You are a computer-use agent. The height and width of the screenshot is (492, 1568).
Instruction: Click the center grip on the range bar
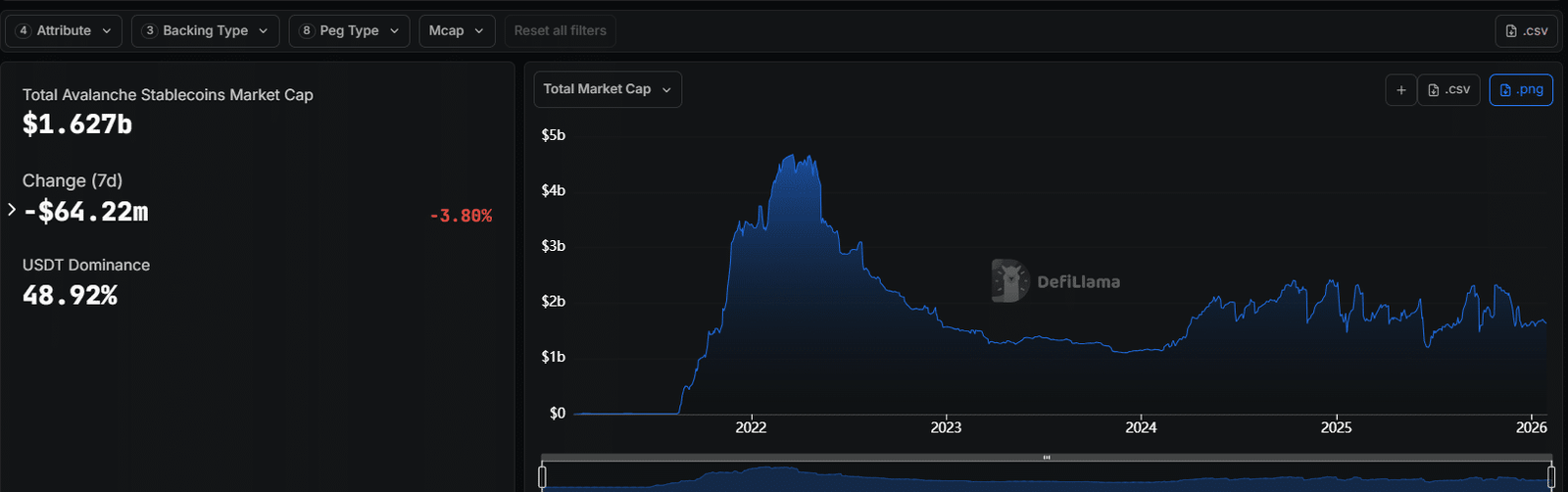click(1047, 458)
